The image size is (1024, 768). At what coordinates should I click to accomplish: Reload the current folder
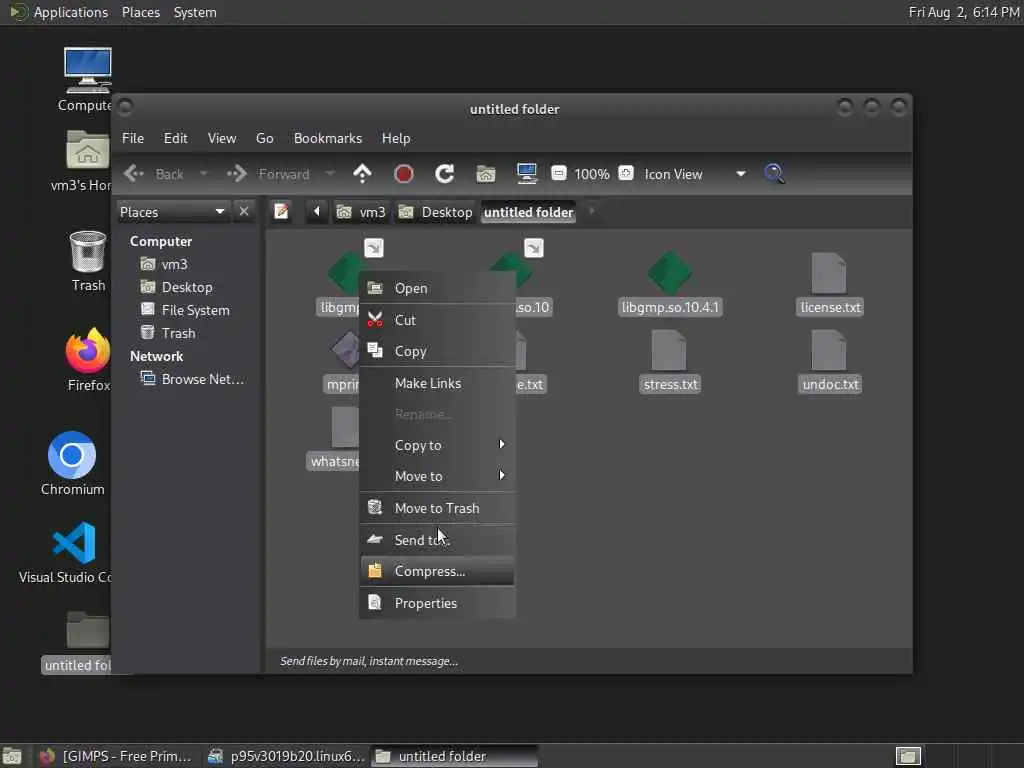[445, 174]
